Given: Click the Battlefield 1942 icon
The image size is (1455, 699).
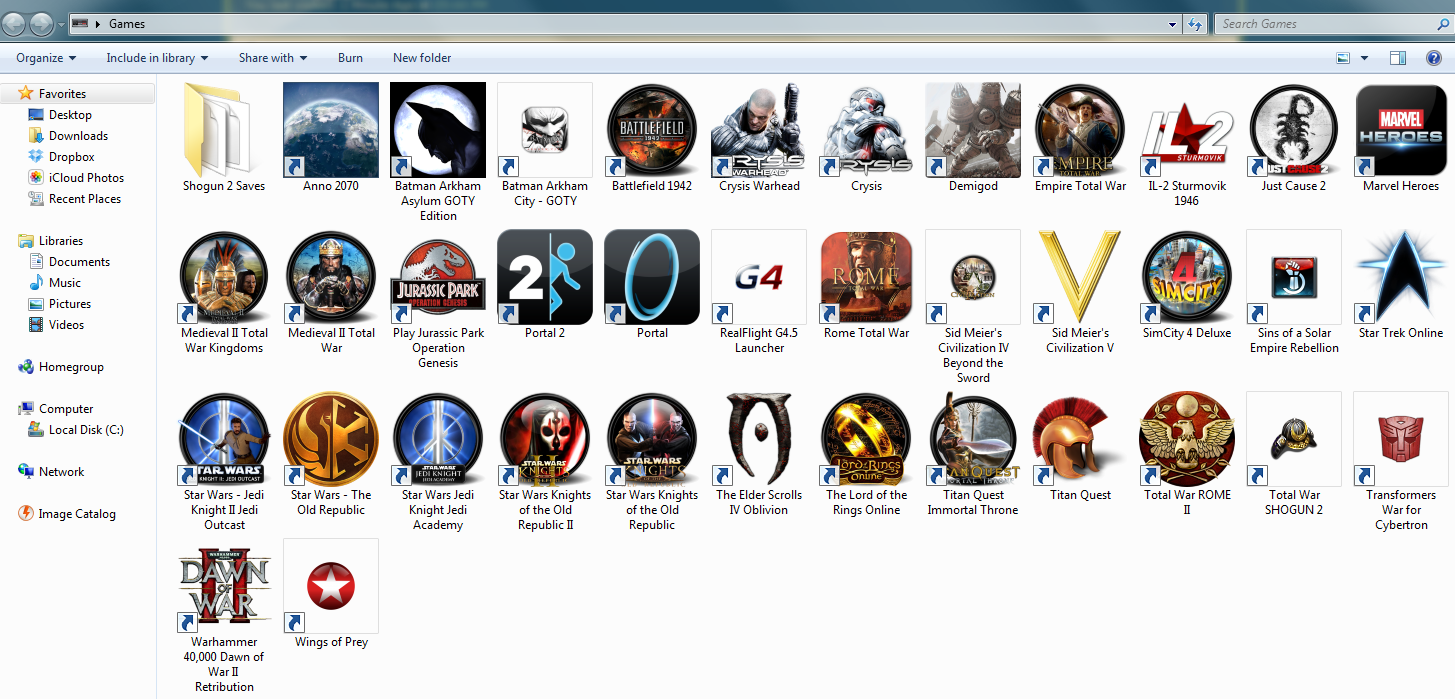Looking at the screenshot, I should (x=652, y=130).
